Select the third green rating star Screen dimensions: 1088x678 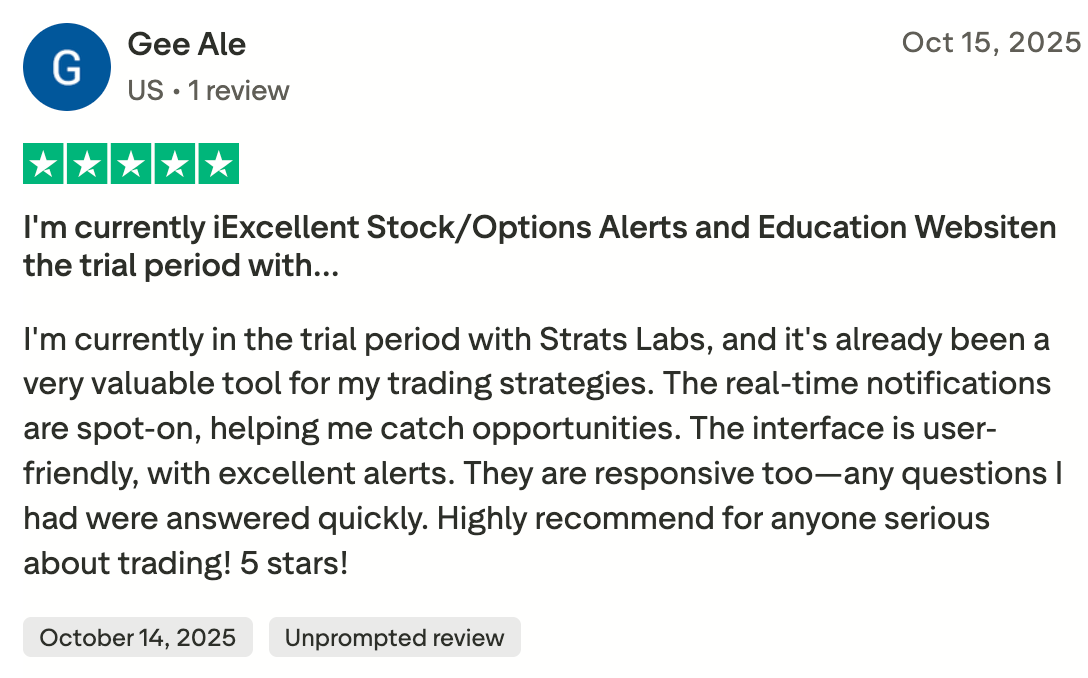click(131, 164)
